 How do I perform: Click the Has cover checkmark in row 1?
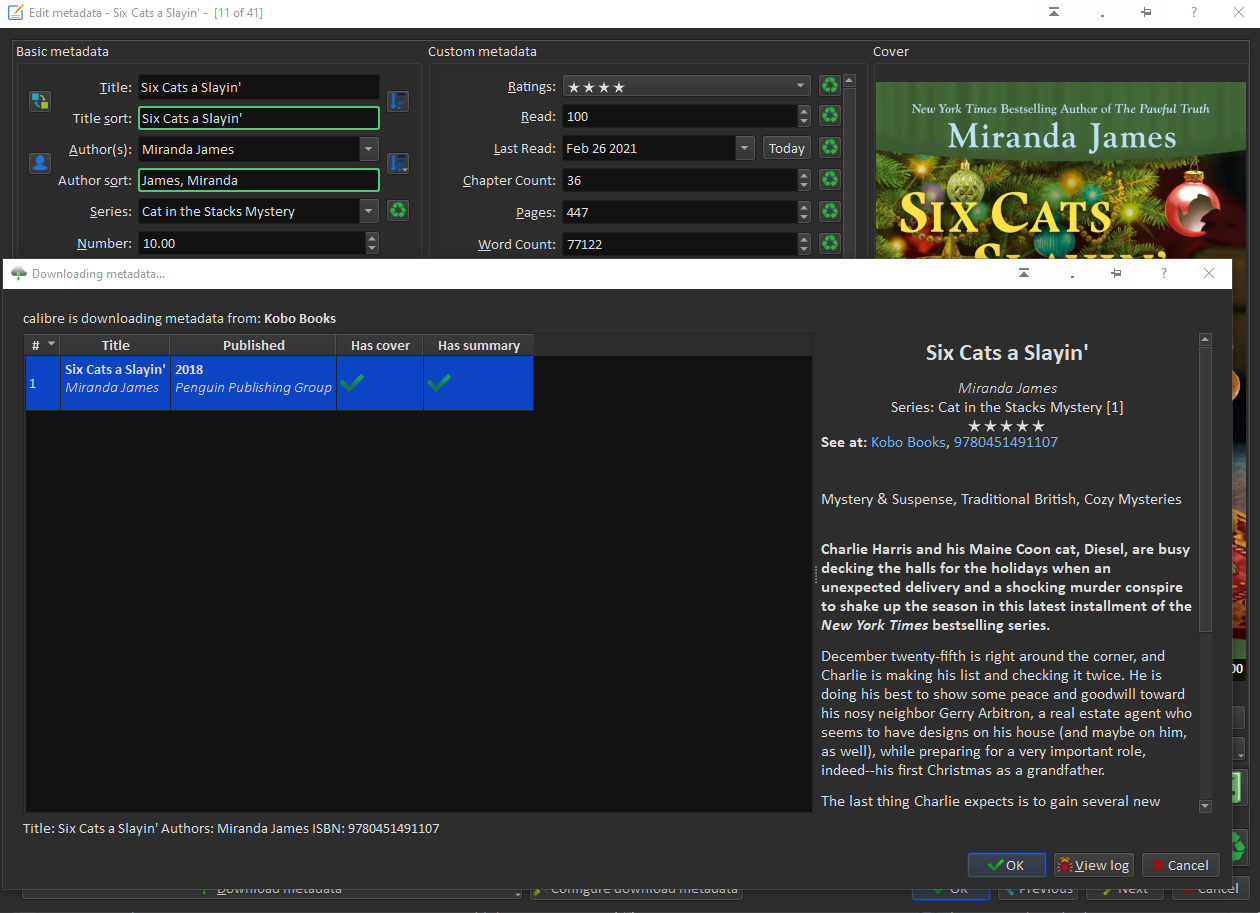pyautogui.click(x=352, y=382)
